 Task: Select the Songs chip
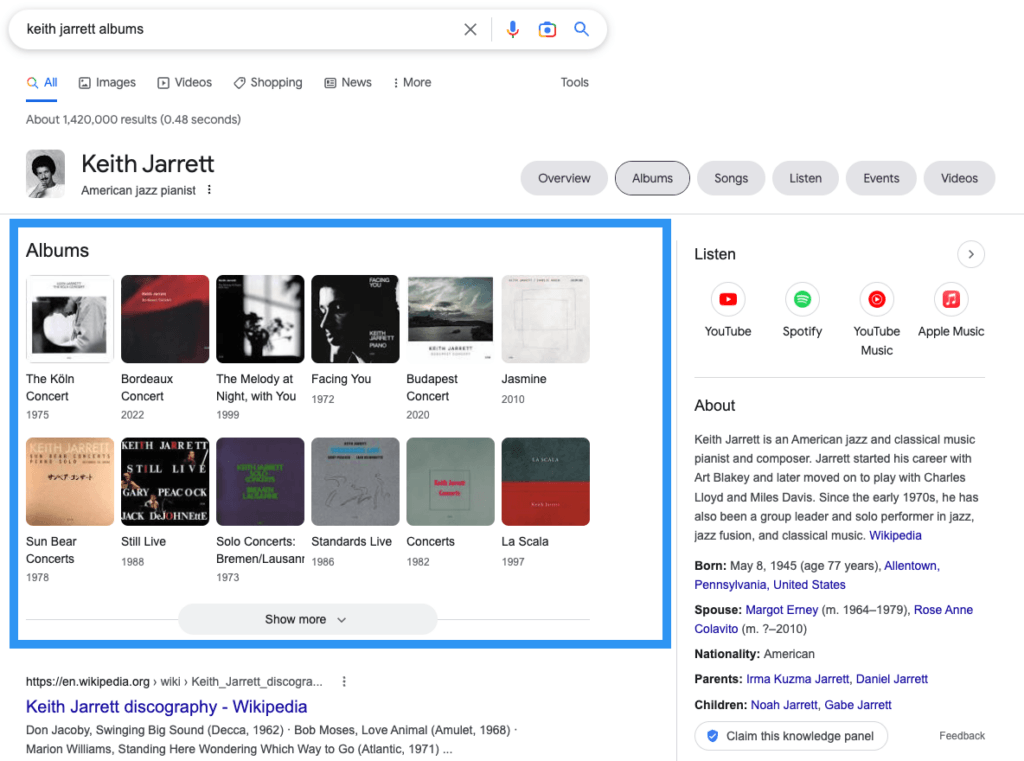tap(731, 178)
